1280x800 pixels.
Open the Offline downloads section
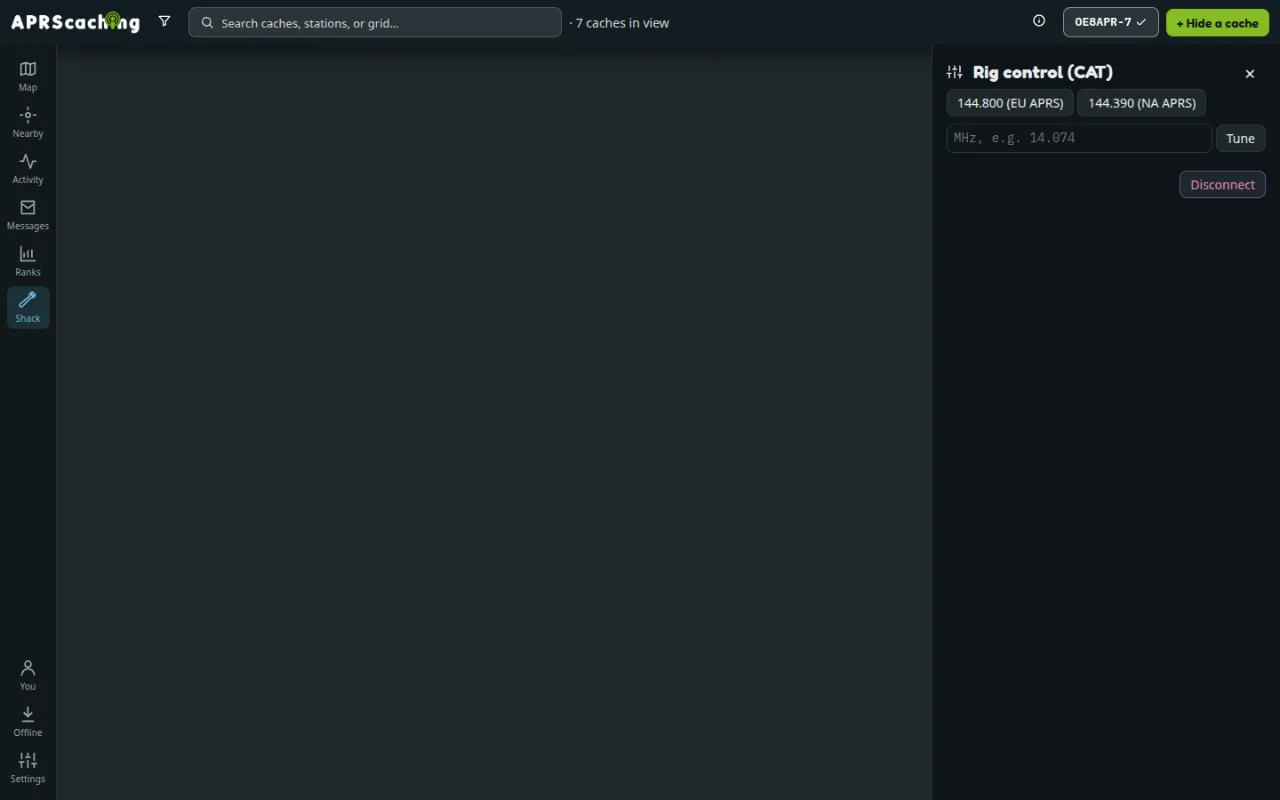(28, 721)
